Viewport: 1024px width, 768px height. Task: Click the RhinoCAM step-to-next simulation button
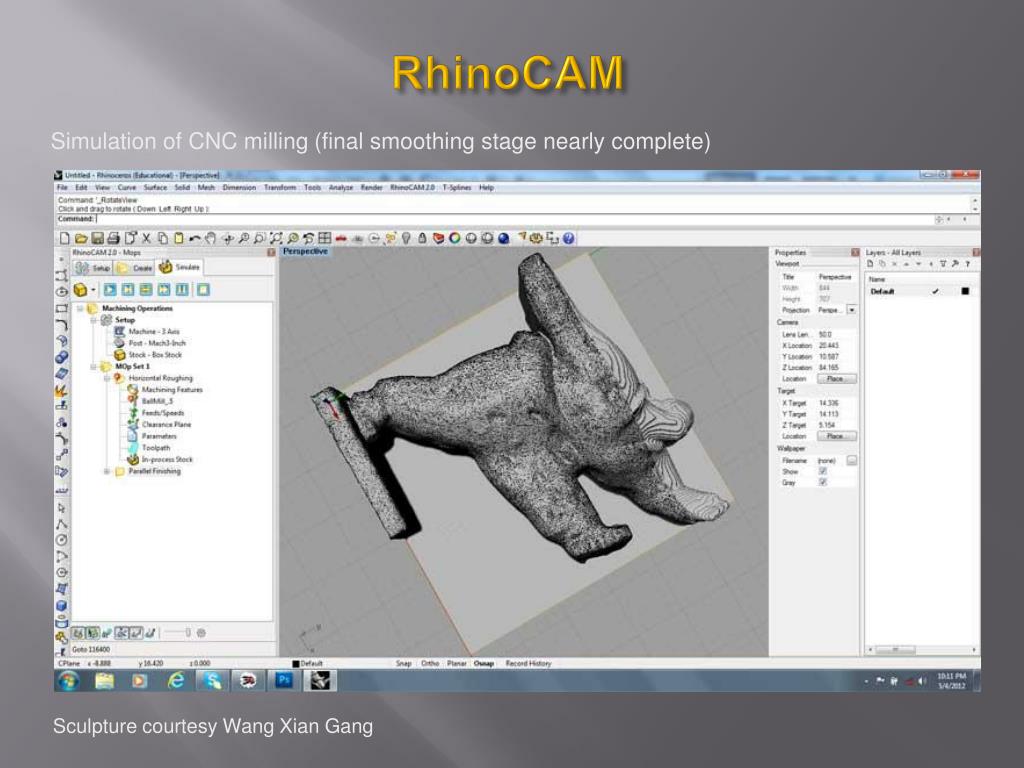(128, 289)
